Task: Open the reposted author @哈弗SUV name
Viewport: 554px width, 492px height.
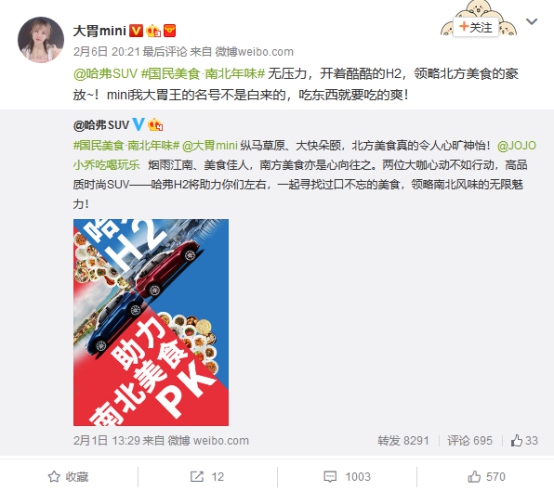Action: [101, 125]
